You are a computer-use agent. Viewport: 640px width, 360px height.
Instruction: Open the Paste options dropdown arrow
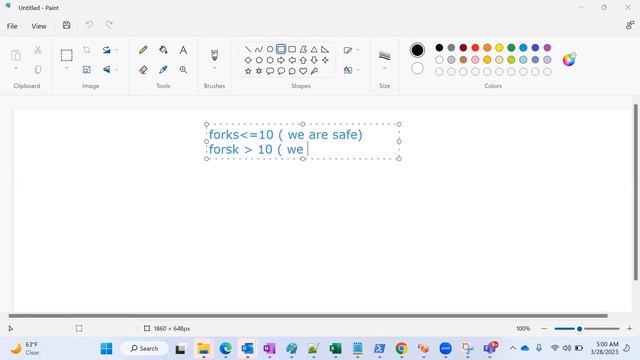(16, 68)
